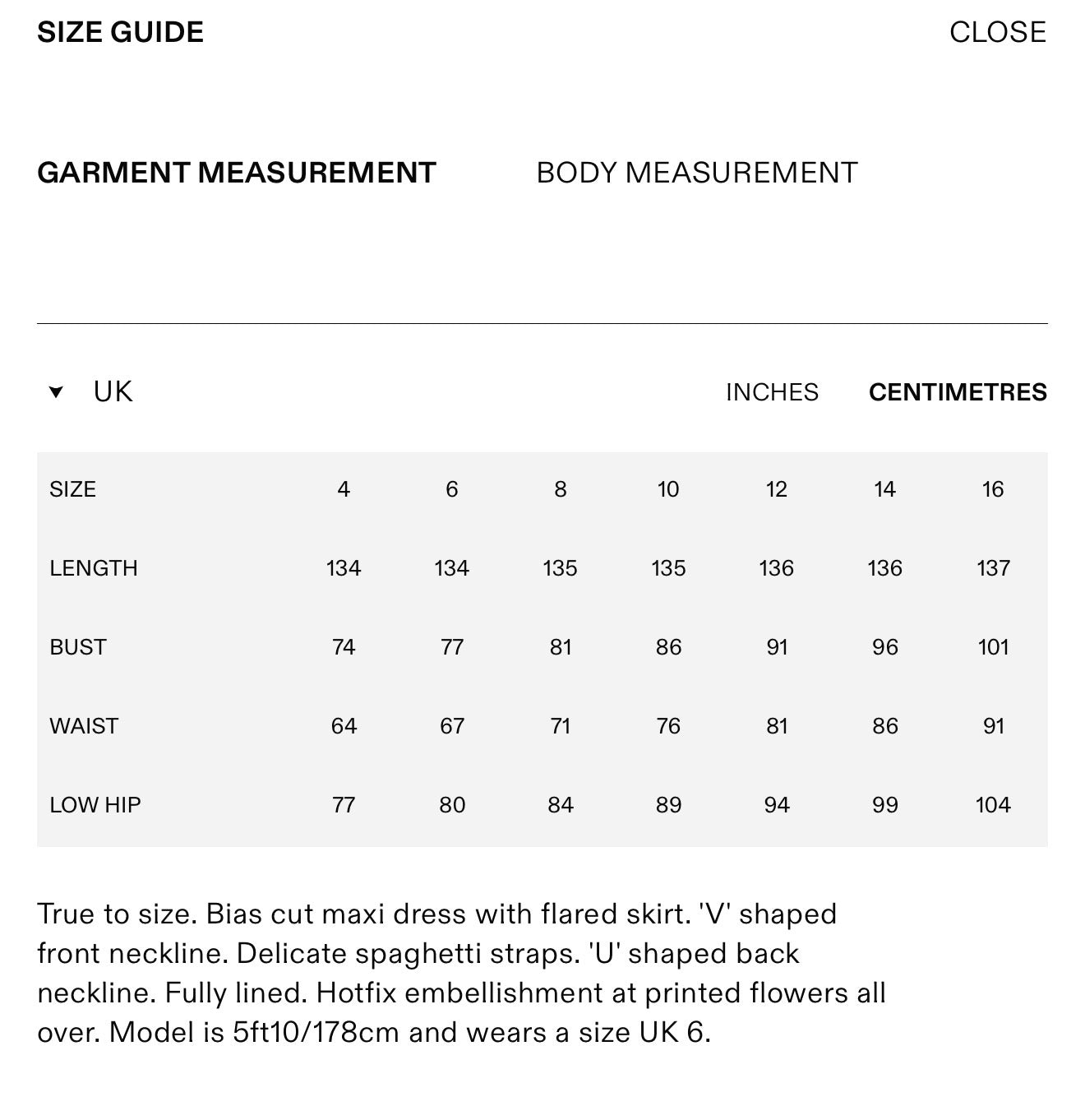Viewport: 1085px width, 1120px height.
Task: Click low hip value 104
Action: tap(993, 805)
